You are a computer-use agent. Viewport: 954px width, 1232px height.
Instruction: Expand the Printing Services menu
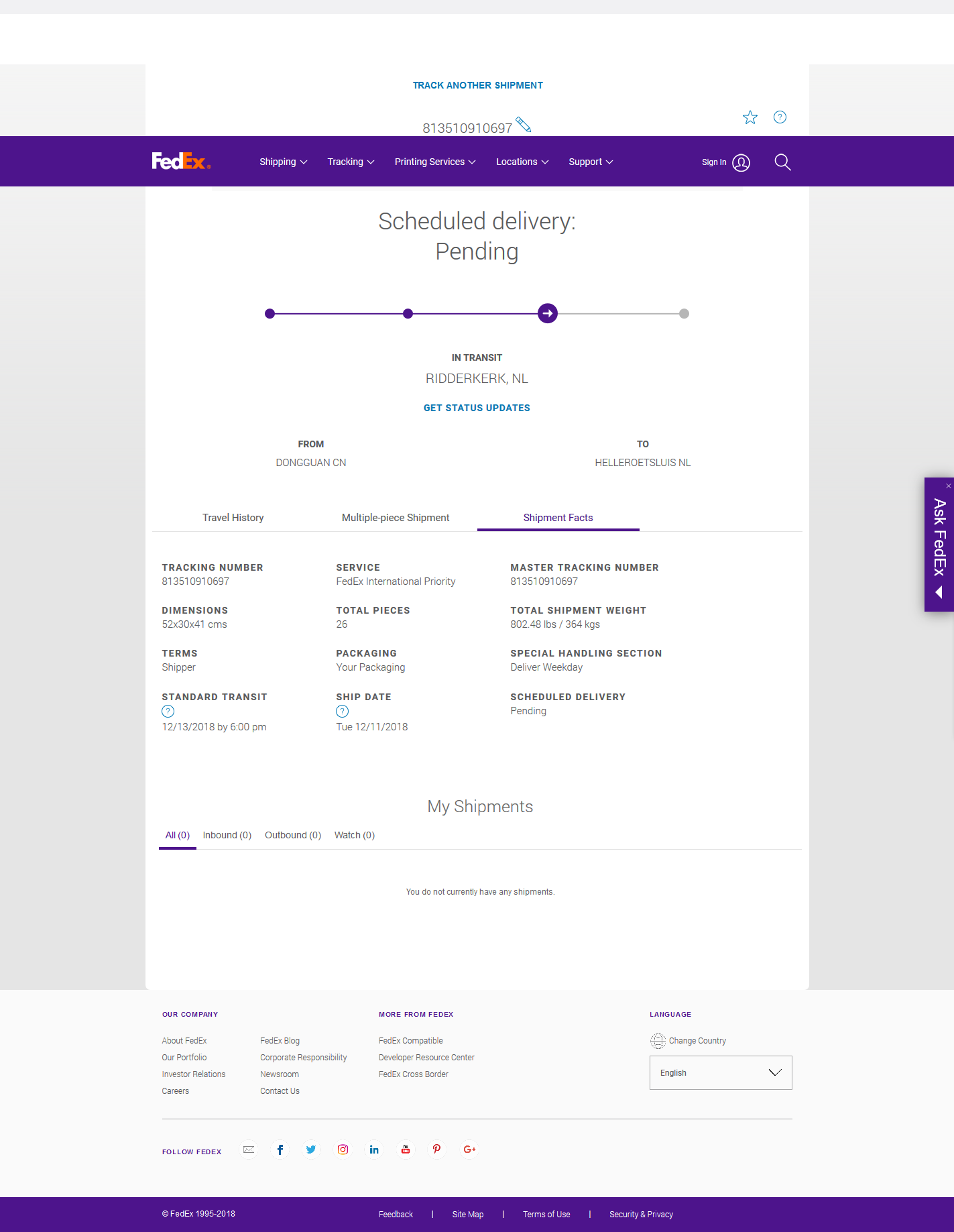435,162
